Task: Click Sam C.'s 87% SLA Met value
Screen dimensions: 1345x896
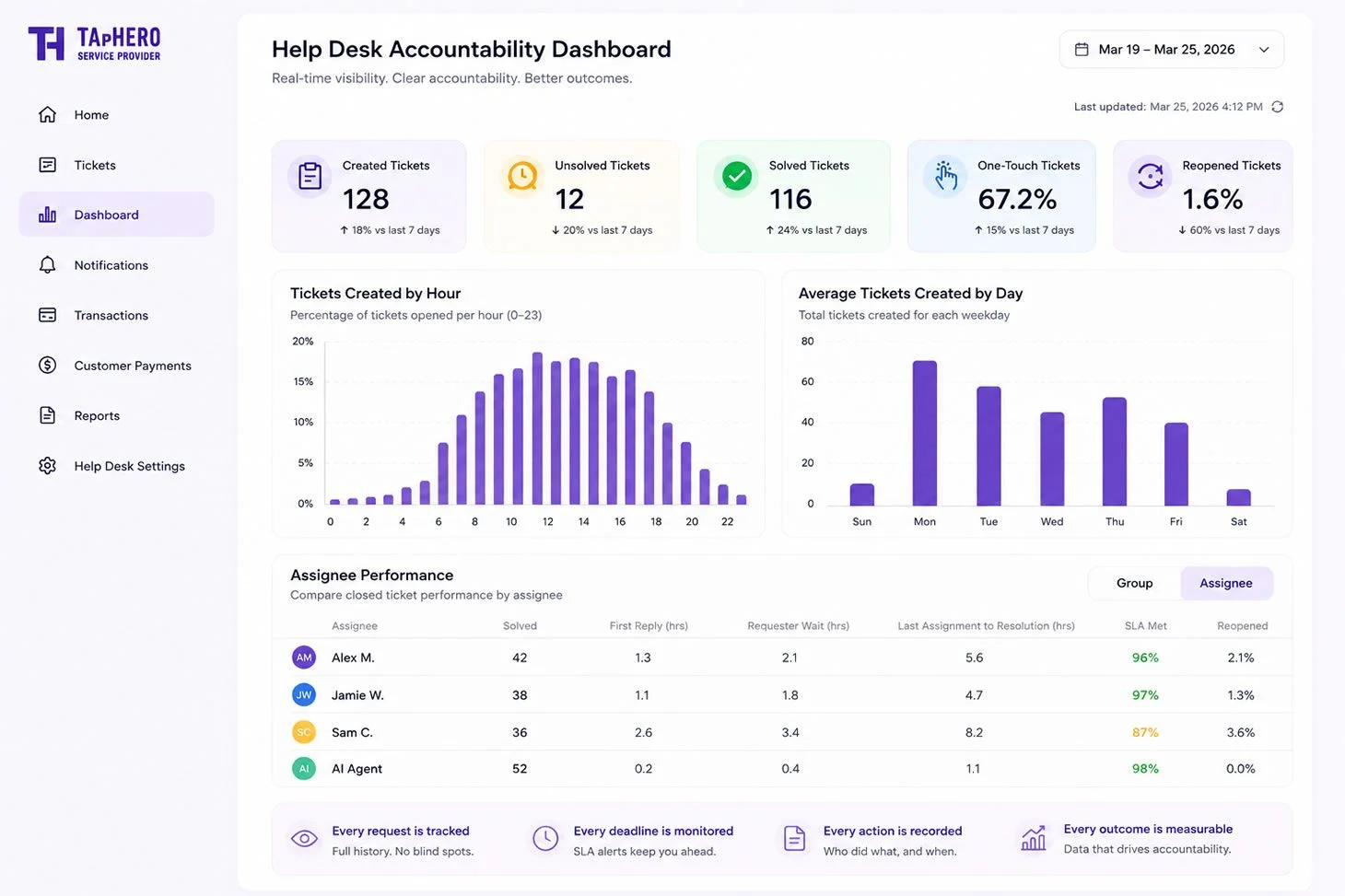Action: pos(1145,732)
